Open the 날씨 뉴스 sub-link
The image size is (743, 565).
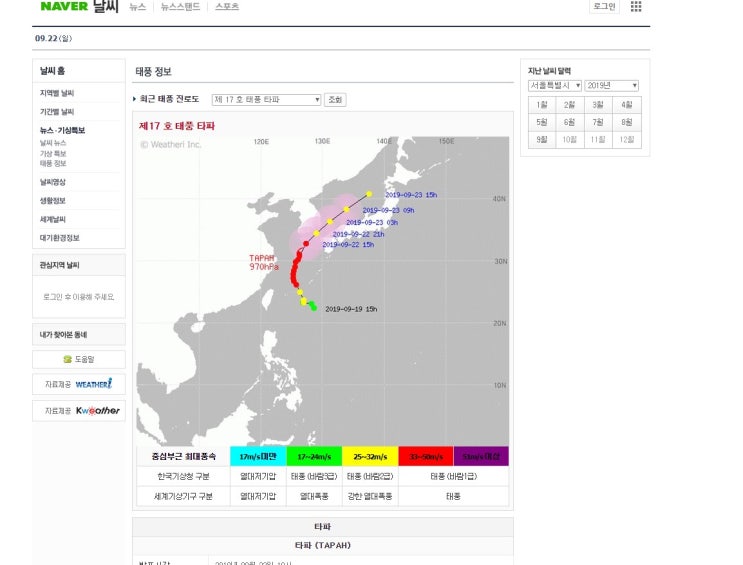53,143
